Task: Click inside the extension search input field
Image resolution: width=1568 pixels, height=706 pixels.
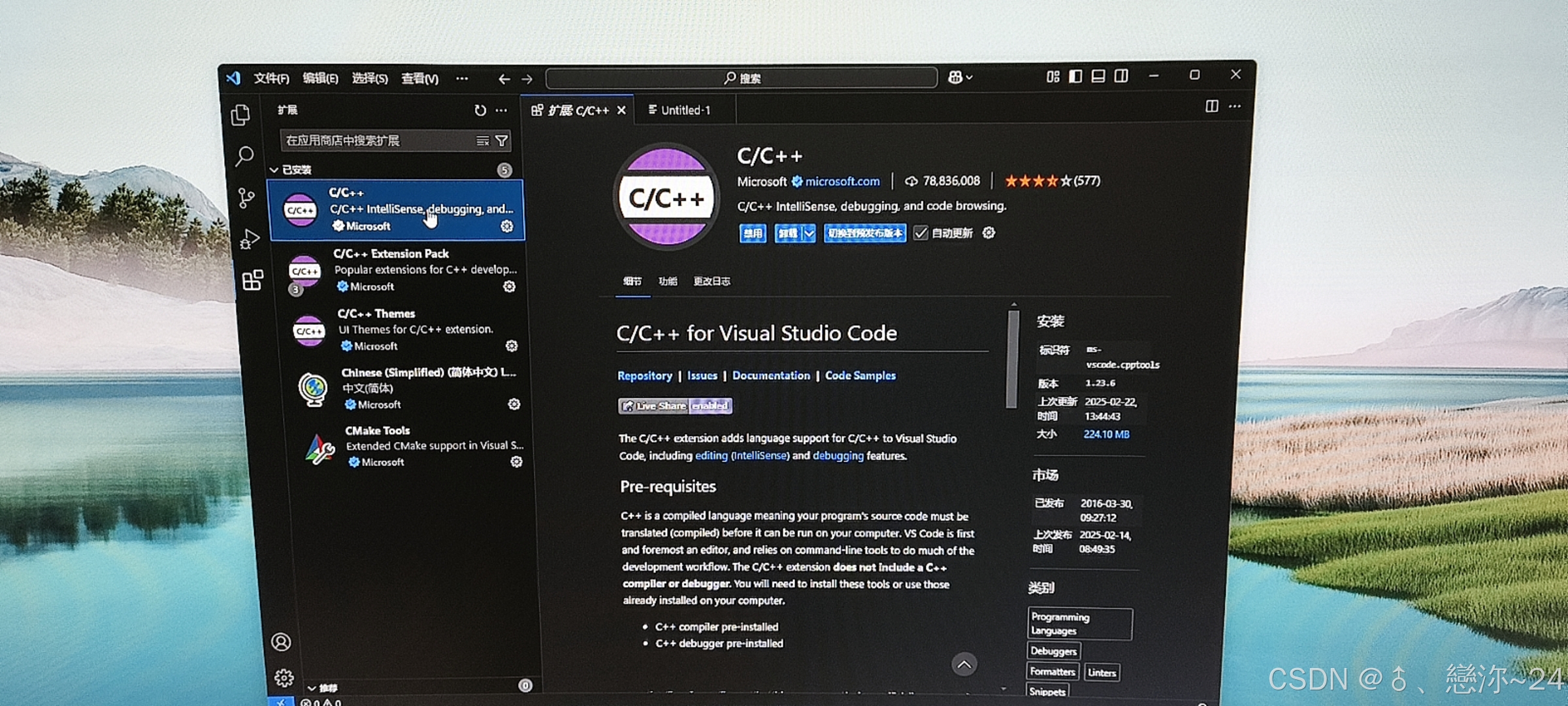Action: tap(372, 140)
